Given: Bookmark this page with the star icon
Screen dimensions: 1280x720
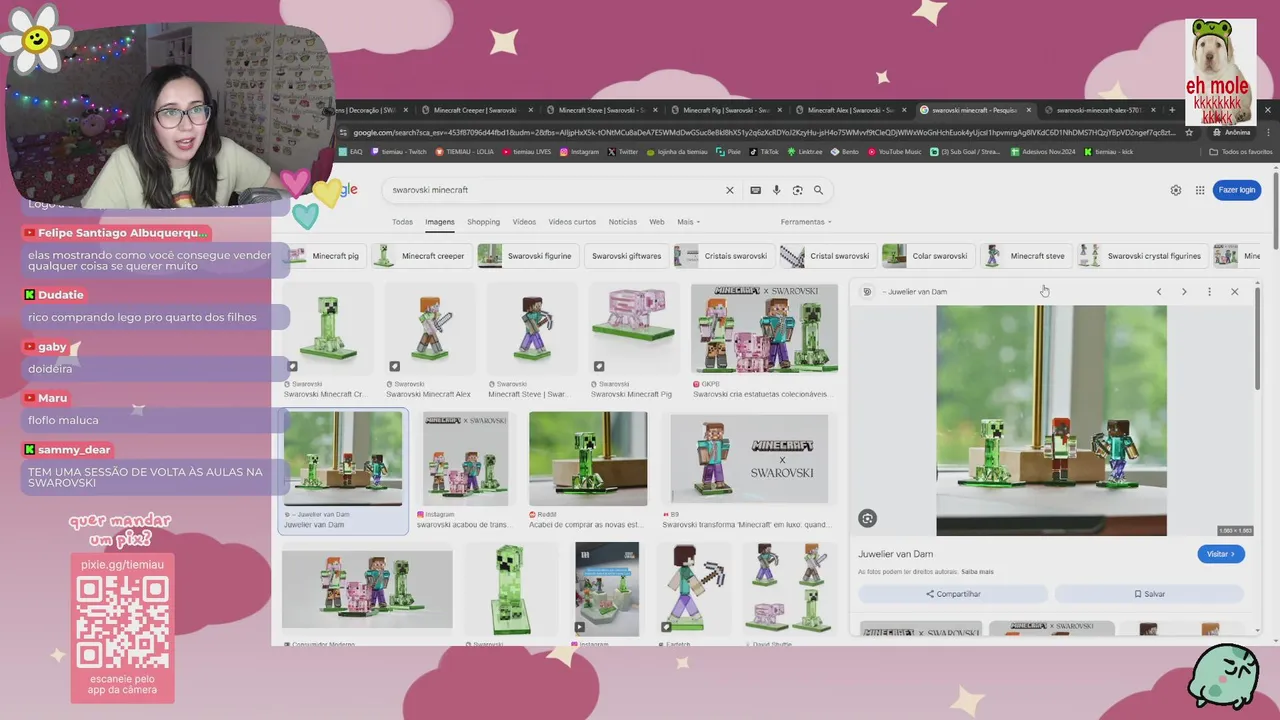Looking at the screenshot, I should (1189, 132).
